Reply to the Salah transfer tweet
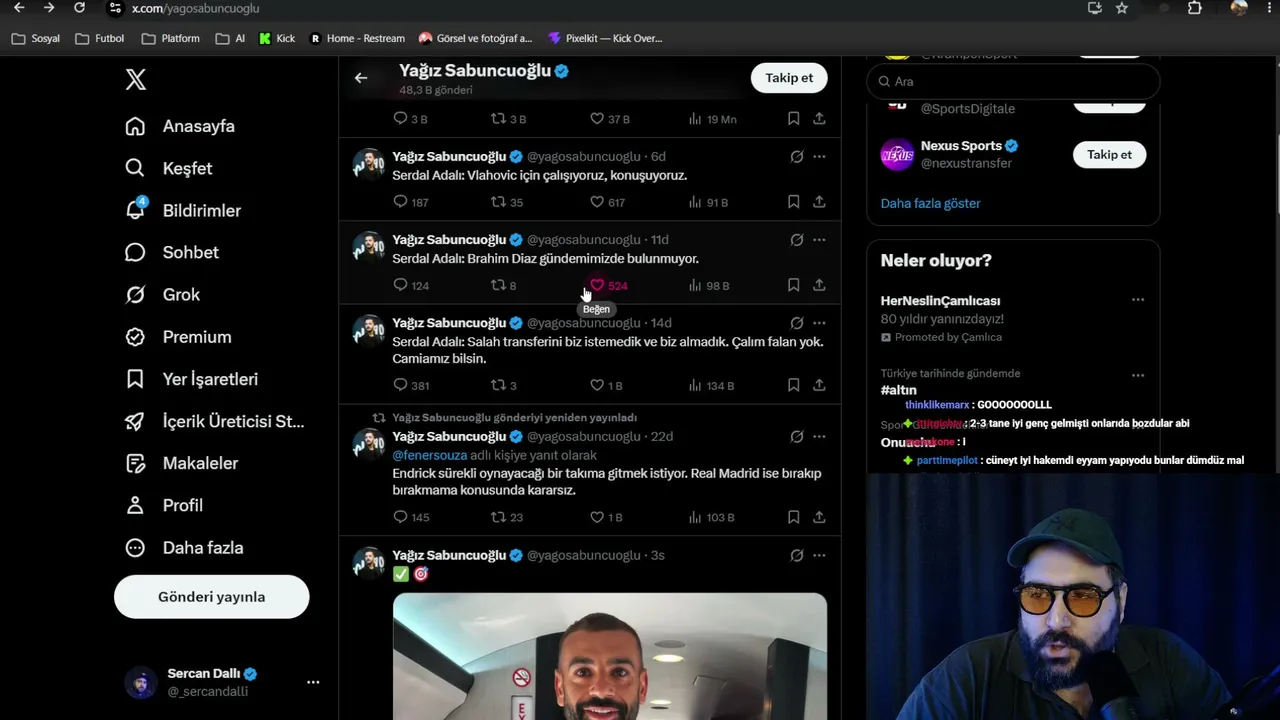The image size is (1280, 720). click(x=411, y=385)
